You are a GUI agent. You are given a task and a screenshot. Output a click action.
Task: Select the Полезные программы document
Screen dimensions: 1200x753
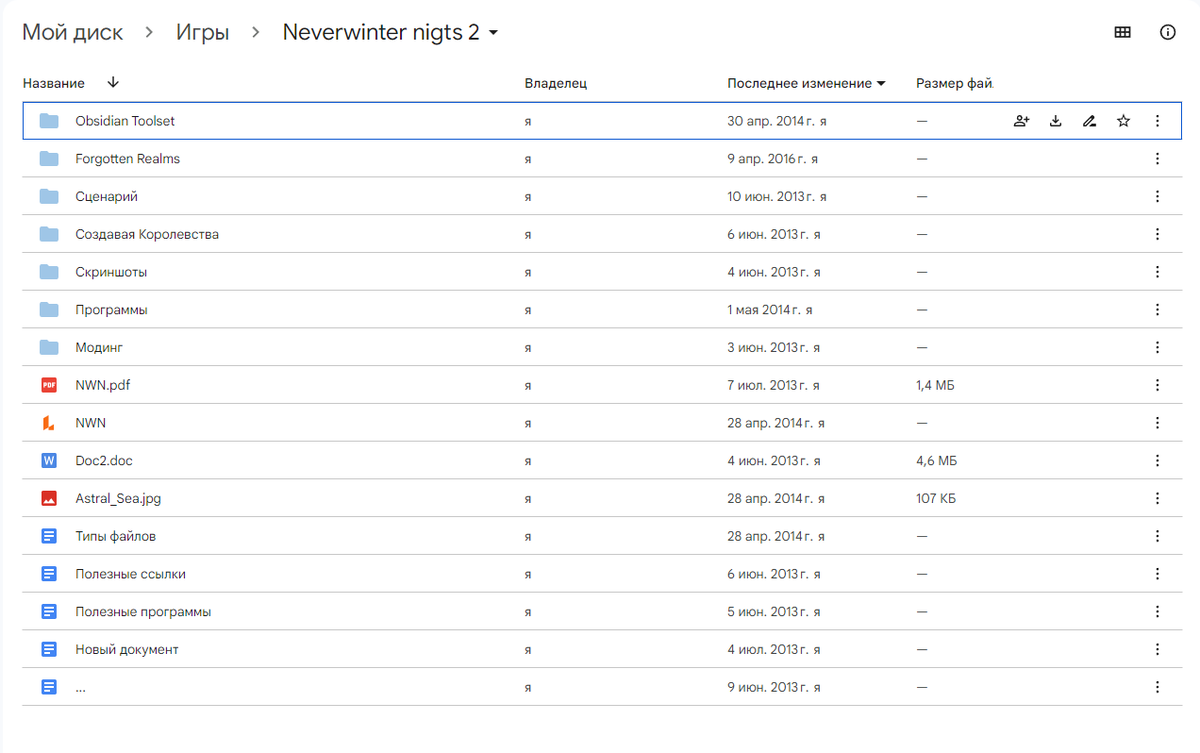[x=143, y=611]
